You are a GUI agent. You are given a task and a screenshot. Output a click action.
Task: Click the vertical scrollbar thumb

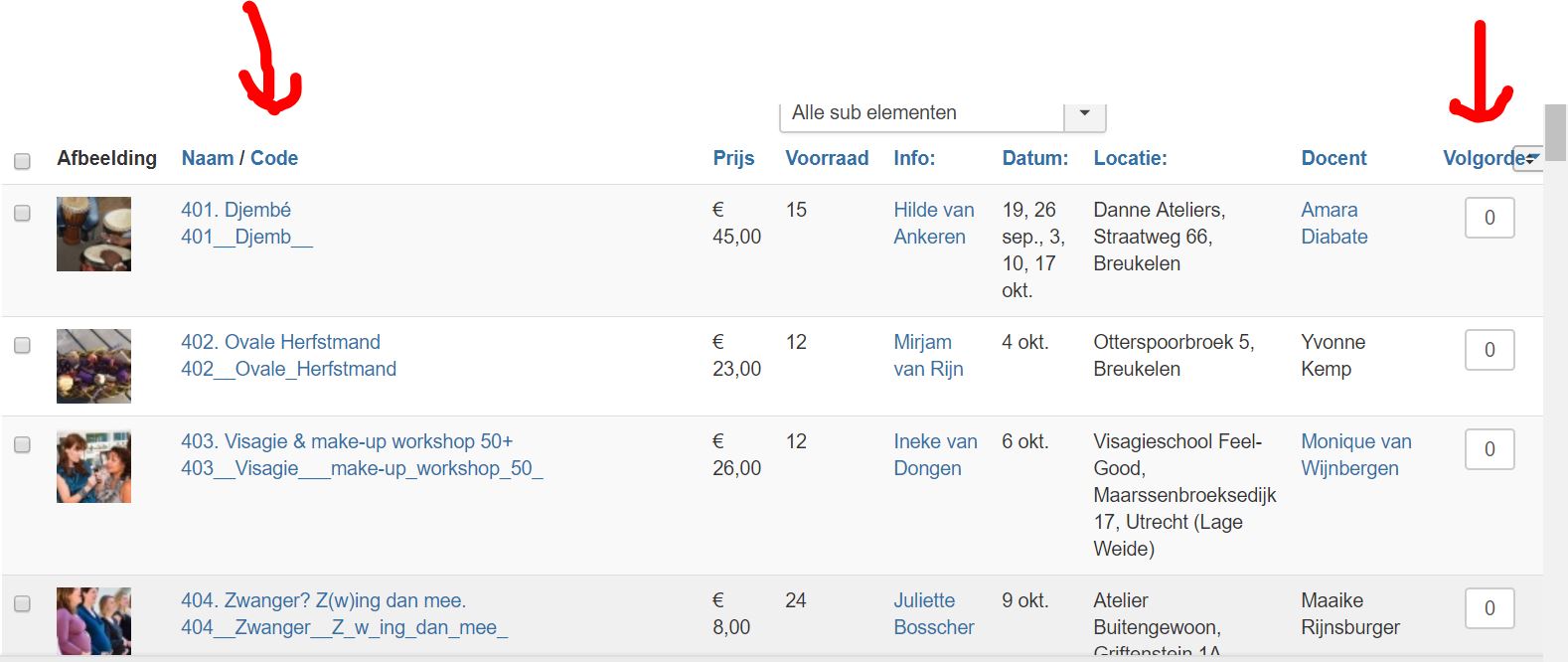[1555, 132]
